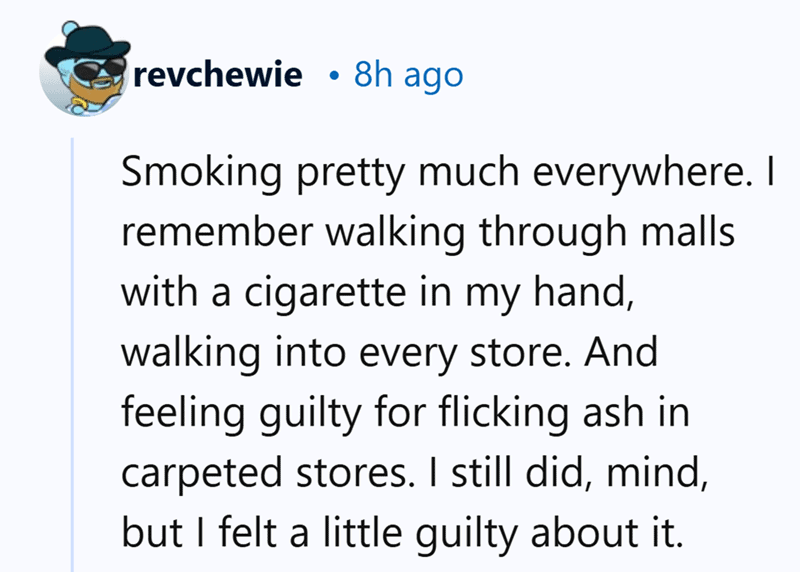The height and width of the screenshot is (572, 800).
Task: Click the word "And" after "store."
Action: 621,353
